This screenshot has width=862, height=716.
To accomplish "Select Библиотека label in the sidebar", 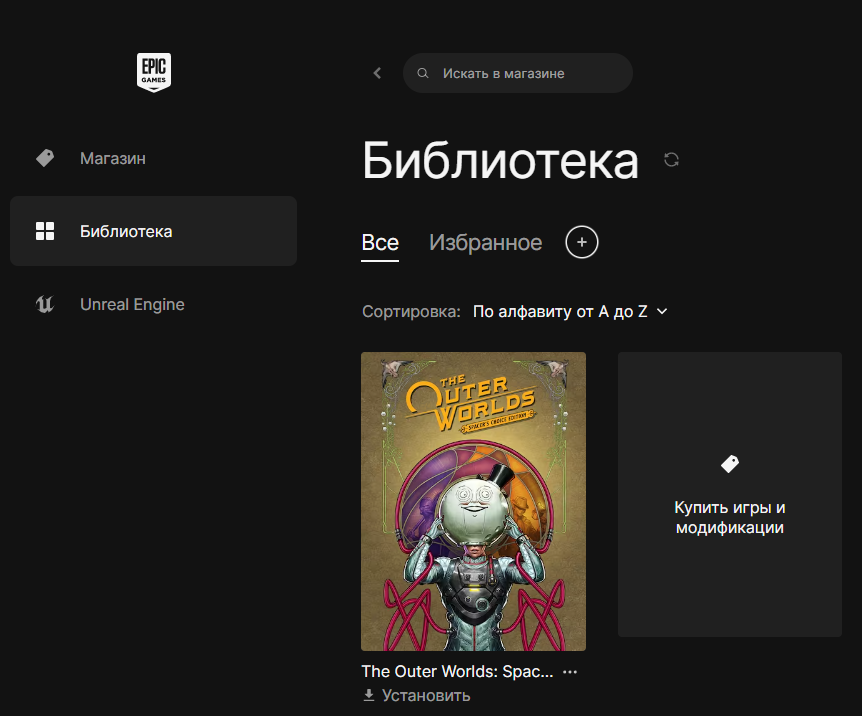I will (x=126, y=231).
